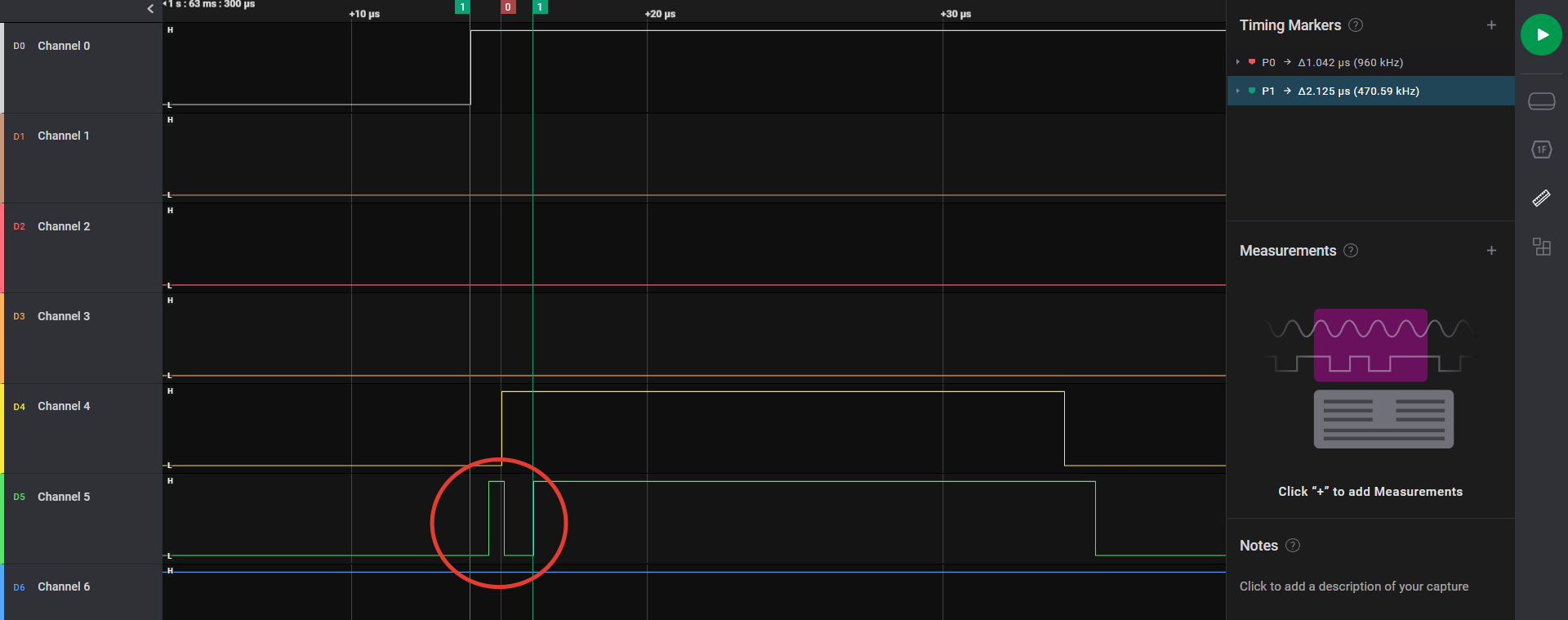1568x620 pixels.
Task: Click to add a capture description
Action: click(x=1353, y=587)
